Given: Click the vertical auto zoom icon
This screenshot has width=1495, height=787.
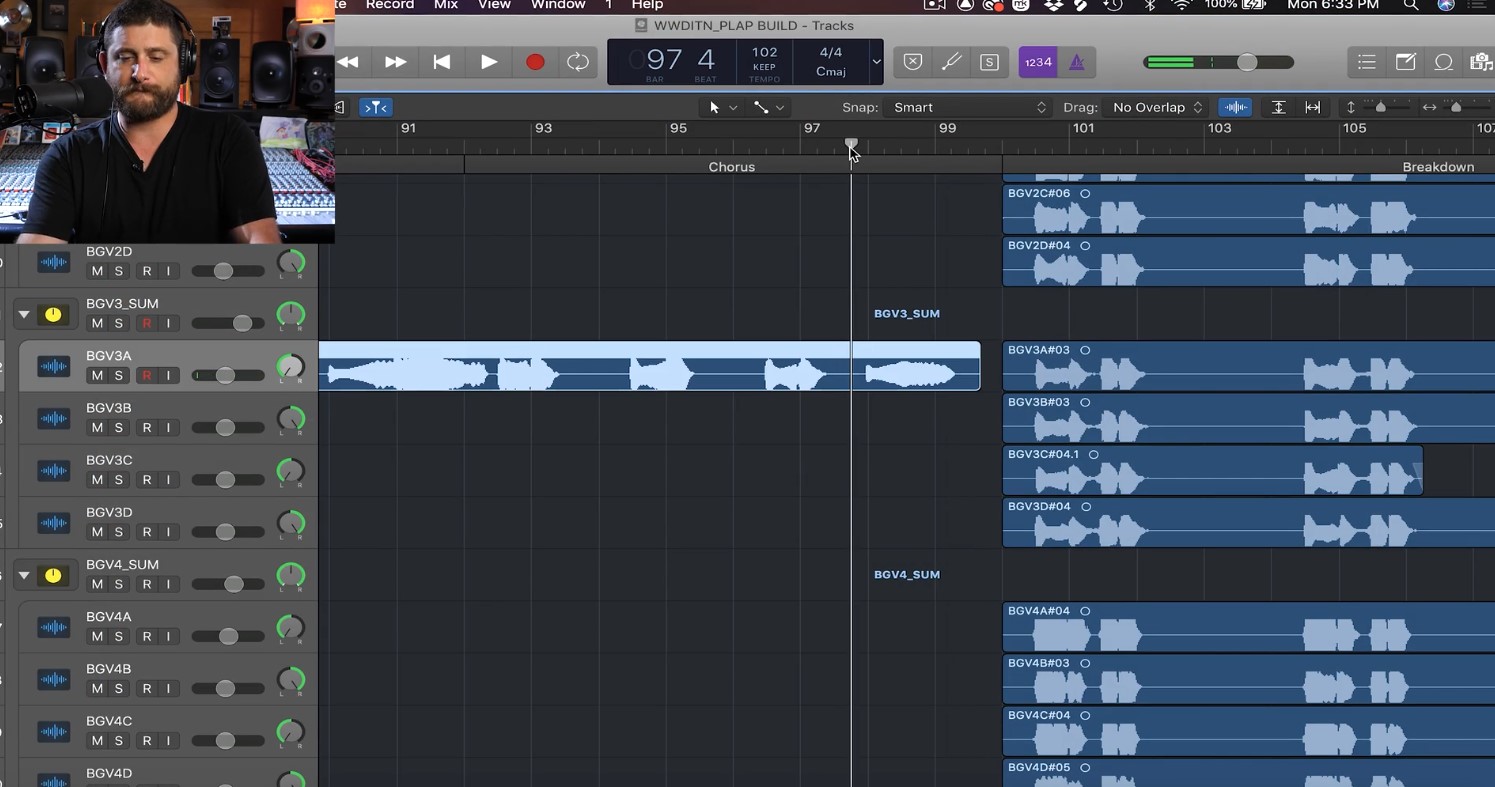Looking at the screenshot, I should tap(1278, 107).
